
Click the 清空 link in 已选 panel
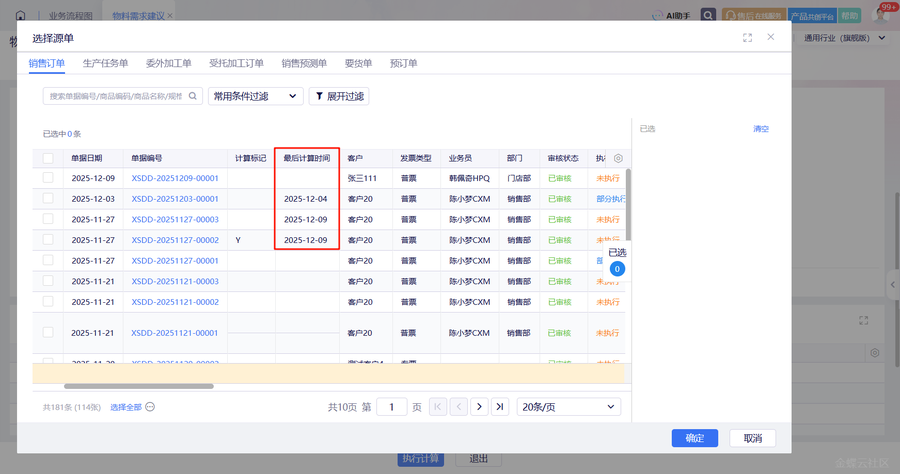761,129
